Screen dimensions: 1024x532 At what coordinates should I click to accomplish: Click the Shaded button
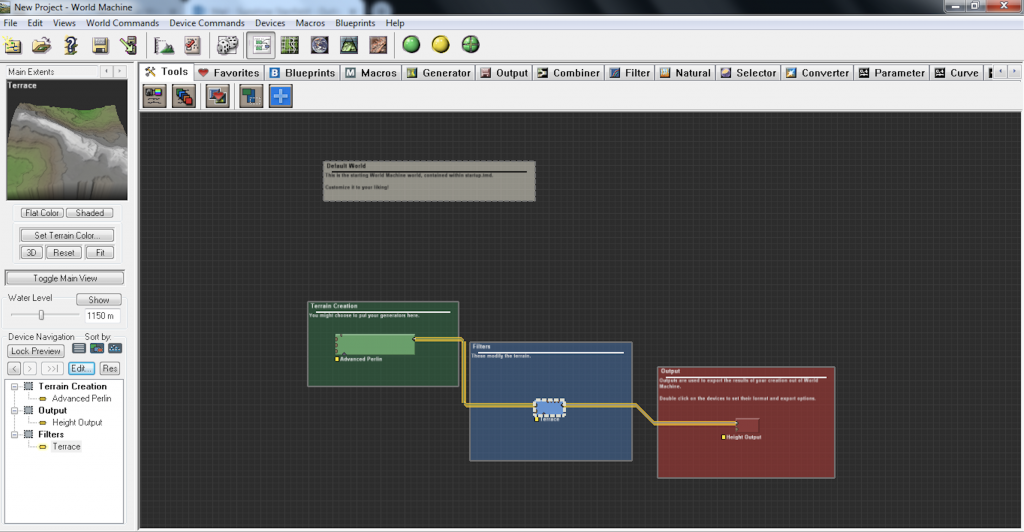[x=89, y=213]
